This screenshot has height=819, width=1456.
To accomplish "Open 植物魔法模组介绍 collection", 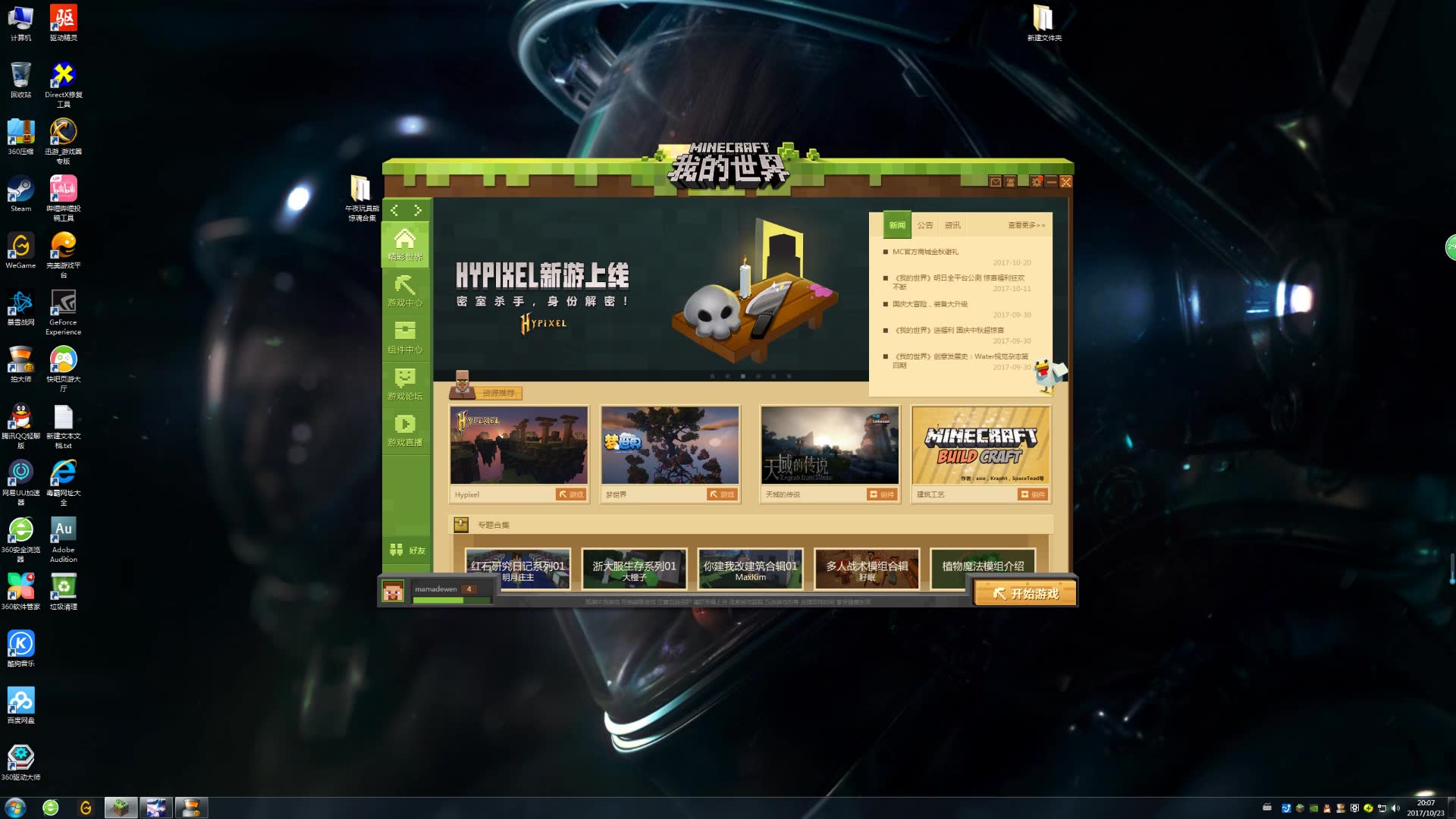I will pos(983,569).
